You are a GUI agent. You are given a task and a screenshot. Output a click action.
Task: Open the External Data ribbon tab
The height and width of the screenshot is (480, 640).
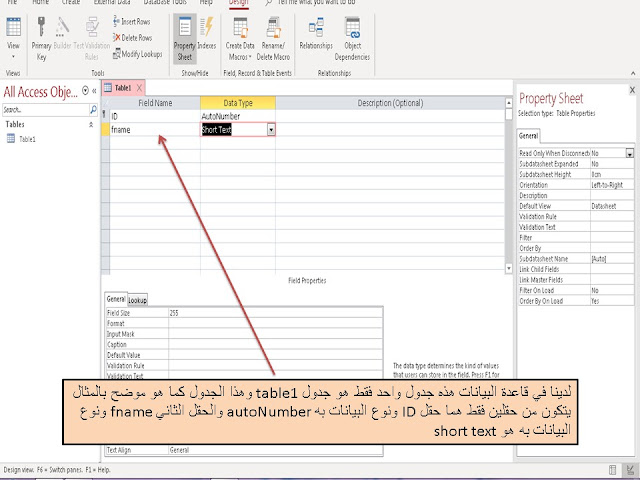click(112, 2)
